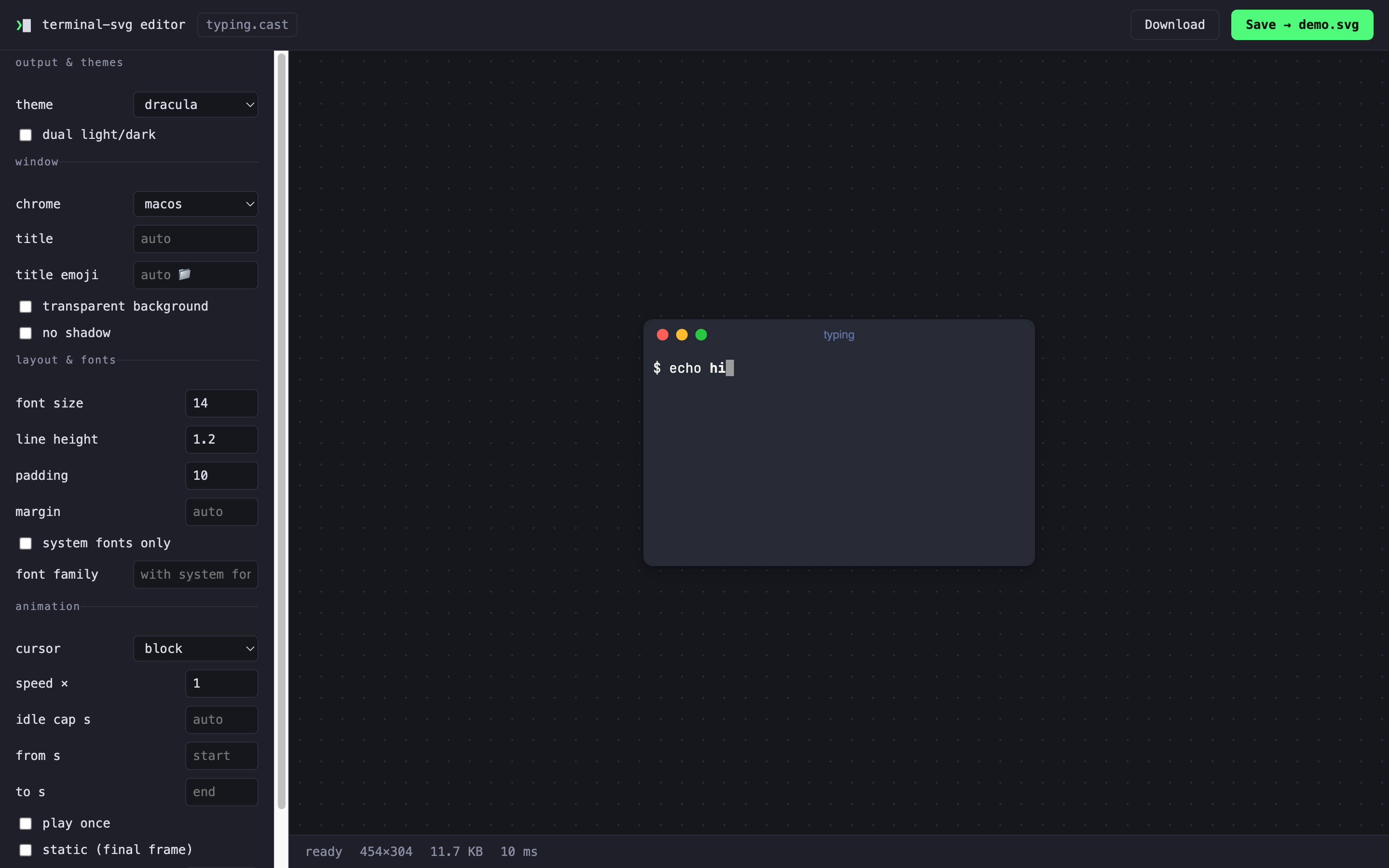Focus the title input field
The image size is (1389, 868).
[x=196, y=239]
